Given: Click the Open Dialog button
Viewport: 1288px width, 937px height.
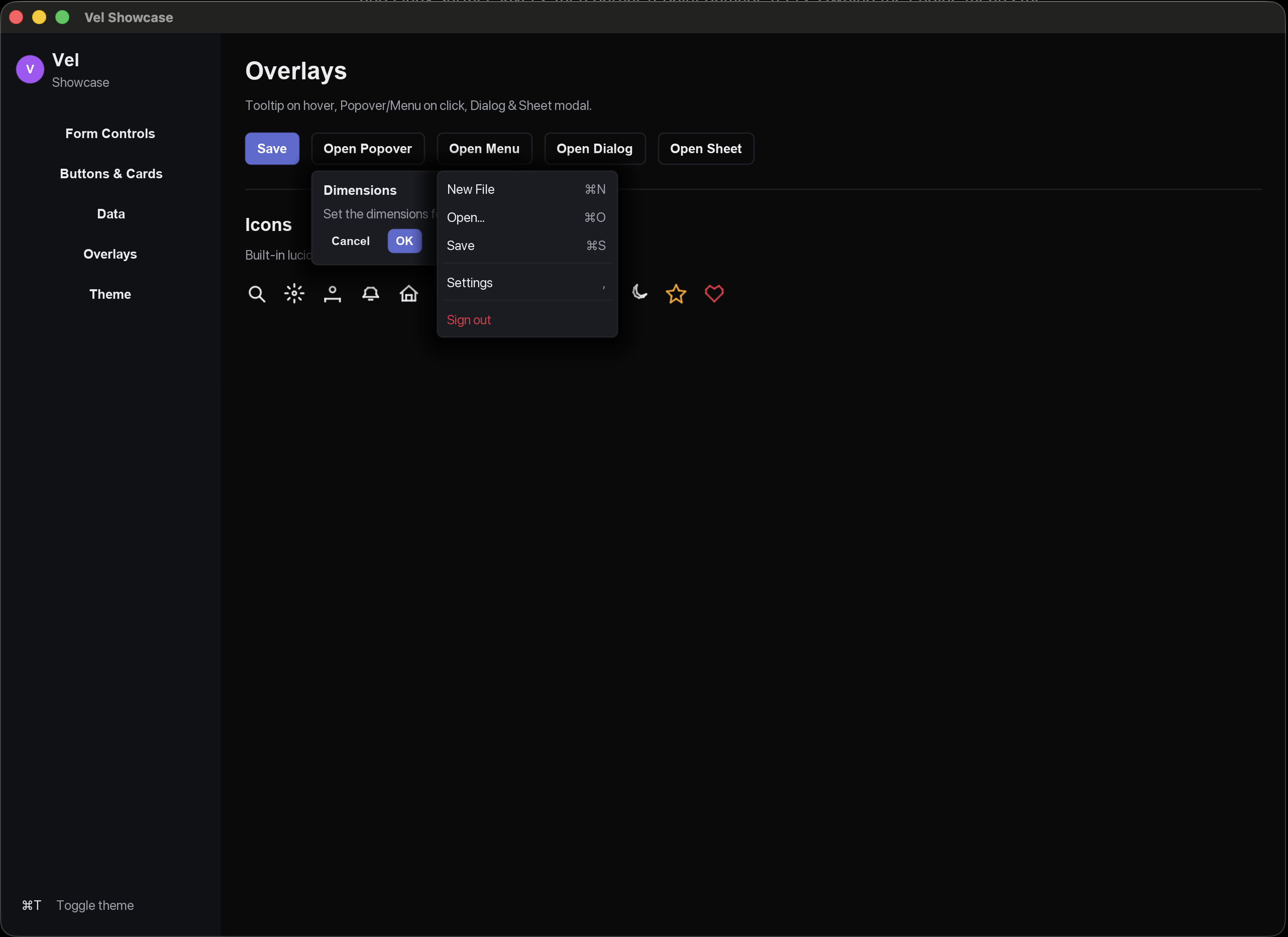Looking at the screenshot, I should (x=595, y=149).
